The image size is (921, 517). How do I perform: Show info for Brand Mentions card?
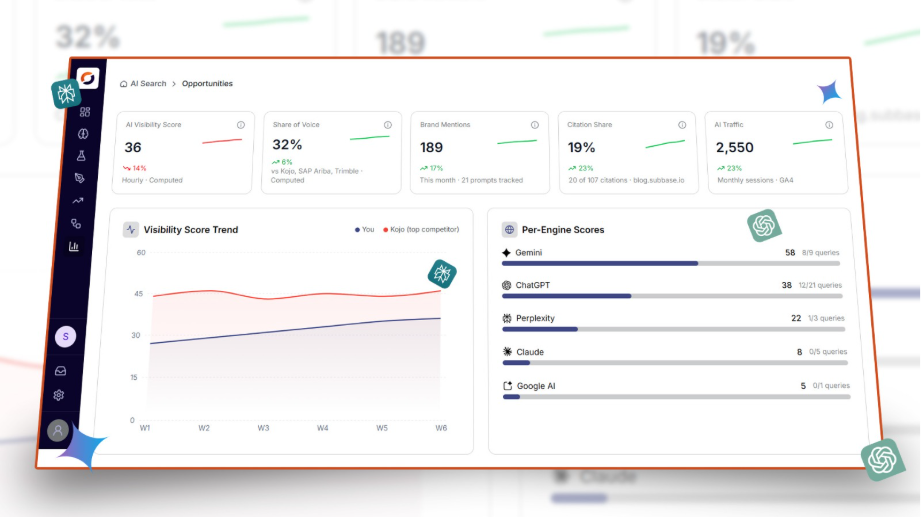[535, 125]
